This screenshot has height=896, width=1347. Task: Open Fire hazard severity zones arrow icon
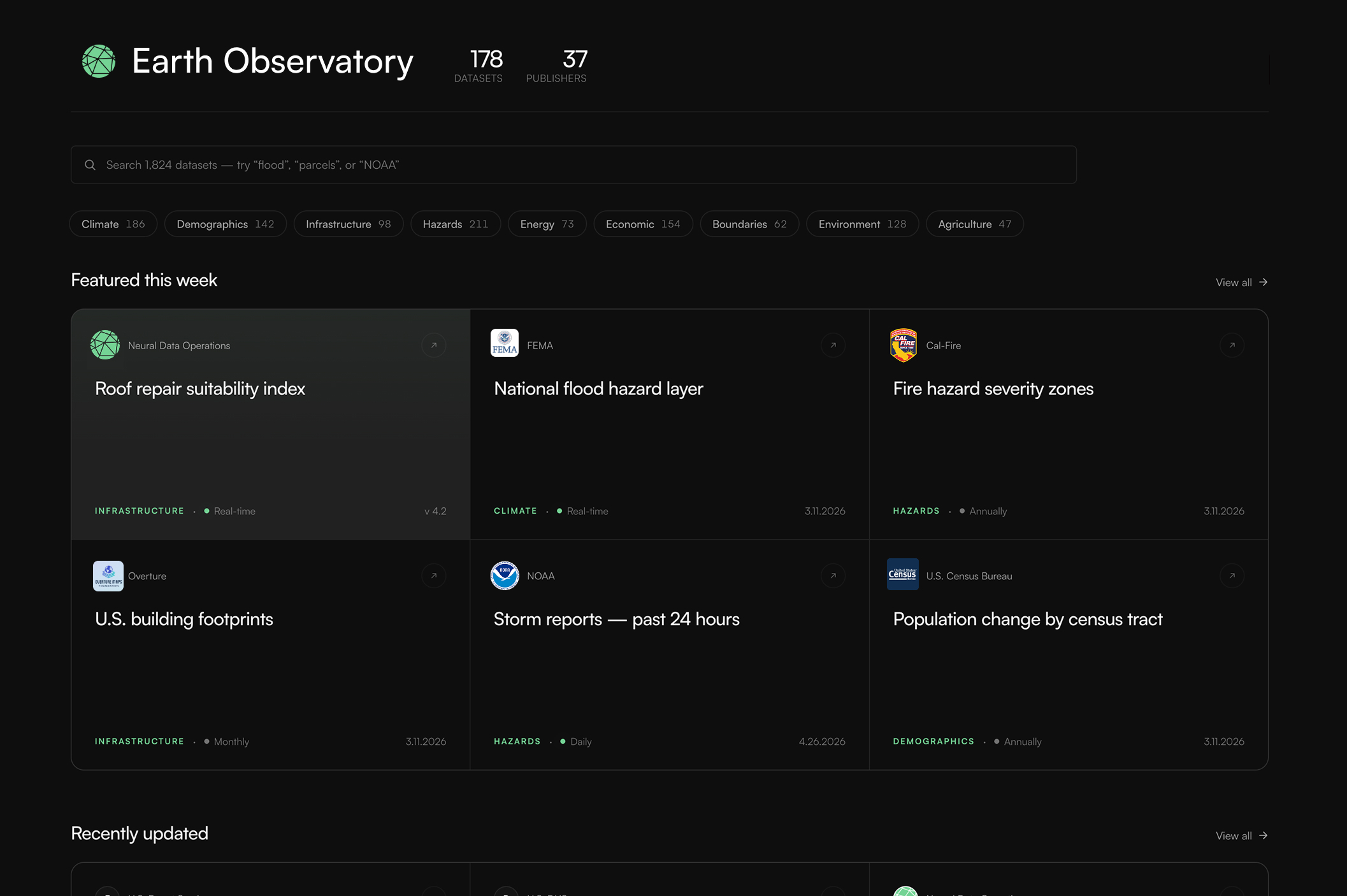[x=1232, y=345]
